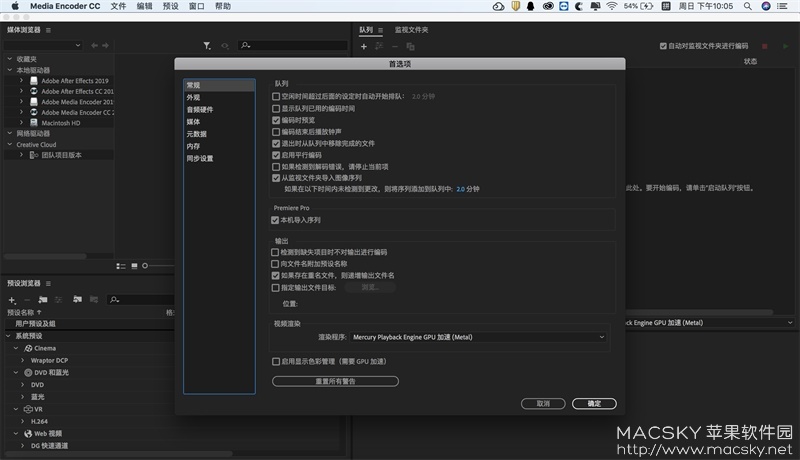This screenshot has height=460, width=800.
Task: Click the delete preset minus icon
Action: (x=28, y=300)
